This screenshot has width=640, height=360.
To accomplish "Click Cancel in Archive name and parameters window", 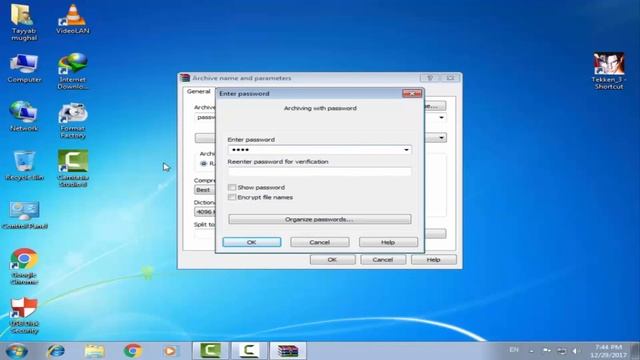I will point(383,260).
